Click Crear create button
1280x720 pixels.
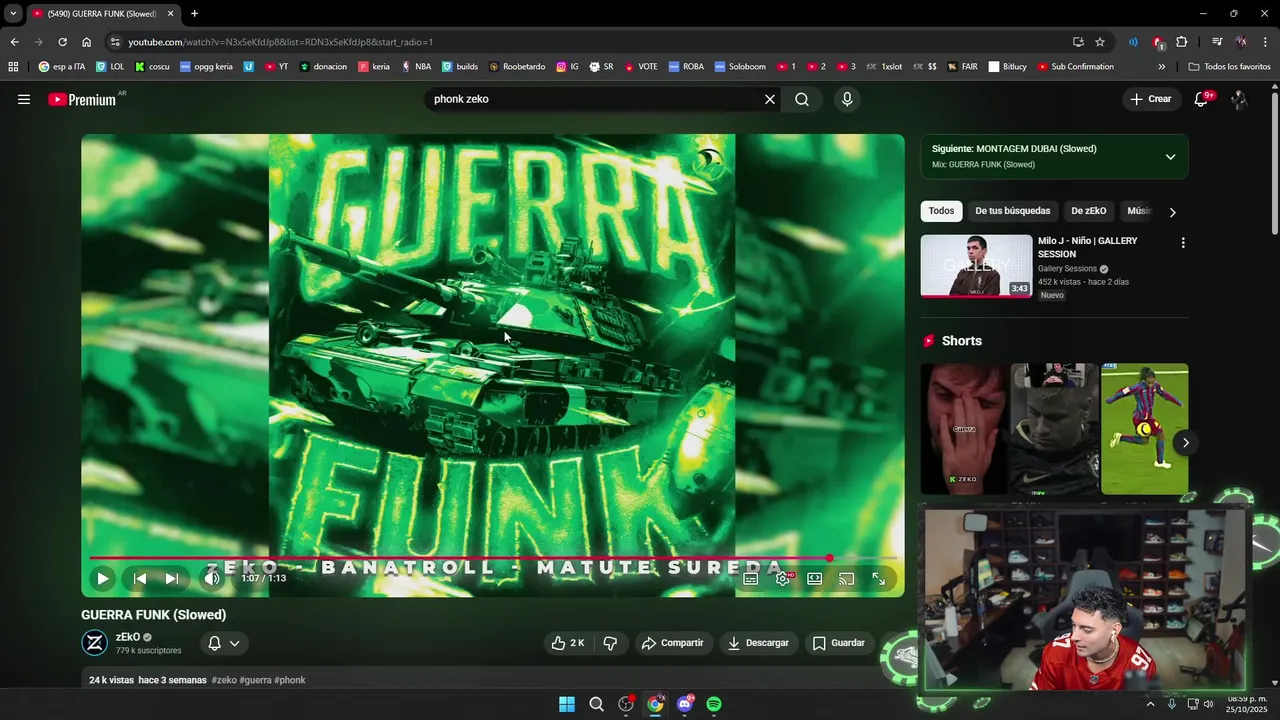(1151, 99)
